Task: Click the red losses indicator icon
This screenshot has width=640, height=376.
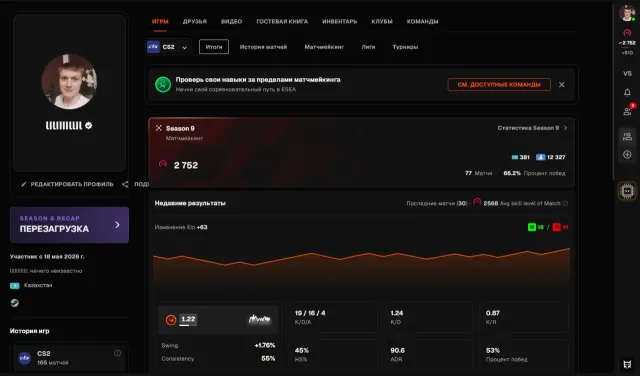Action: click(556, 227)
